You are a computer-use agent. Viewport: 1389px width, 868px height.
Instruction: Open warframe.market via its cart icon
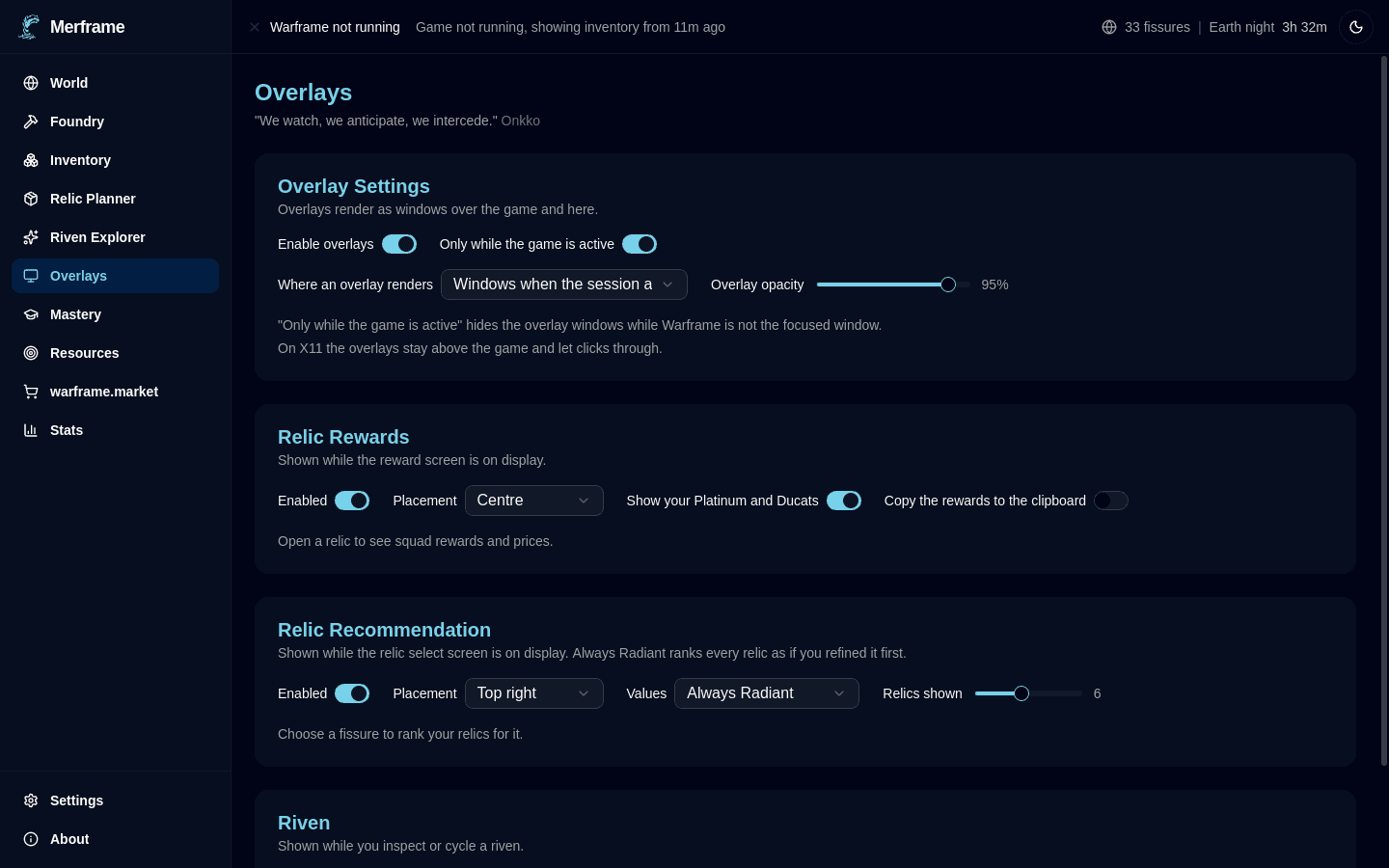point(31,392)
